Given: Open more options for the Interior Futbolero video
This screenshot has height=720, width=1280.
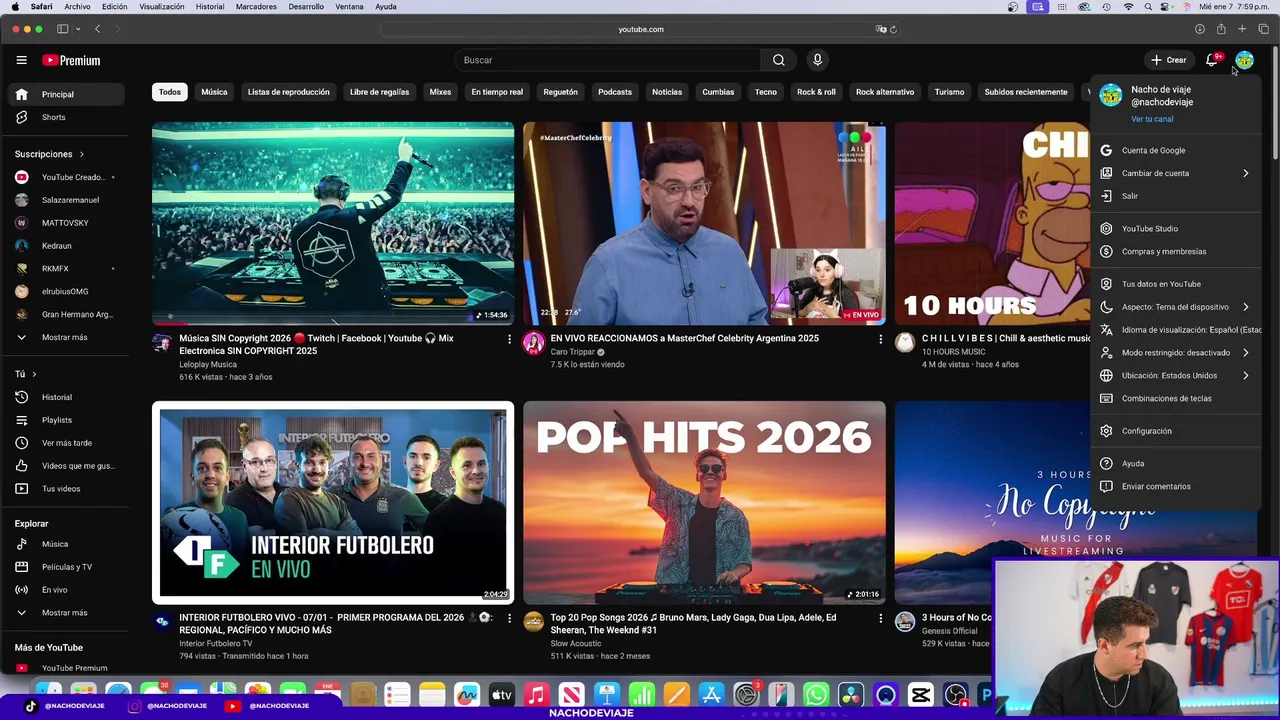Looking at the screenshot, I should pos(509,619).
